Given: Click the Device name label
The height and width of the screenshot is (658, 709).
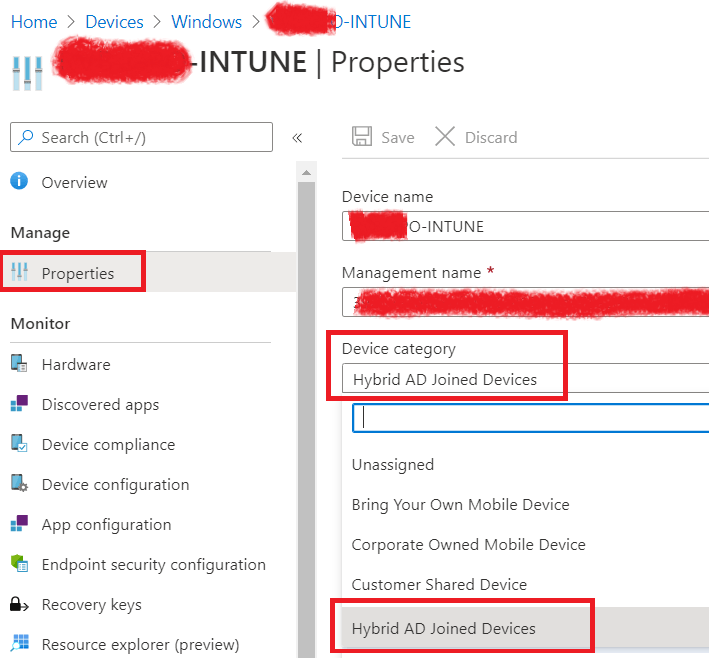Looking at the screenshot, I should pos(387,196).
